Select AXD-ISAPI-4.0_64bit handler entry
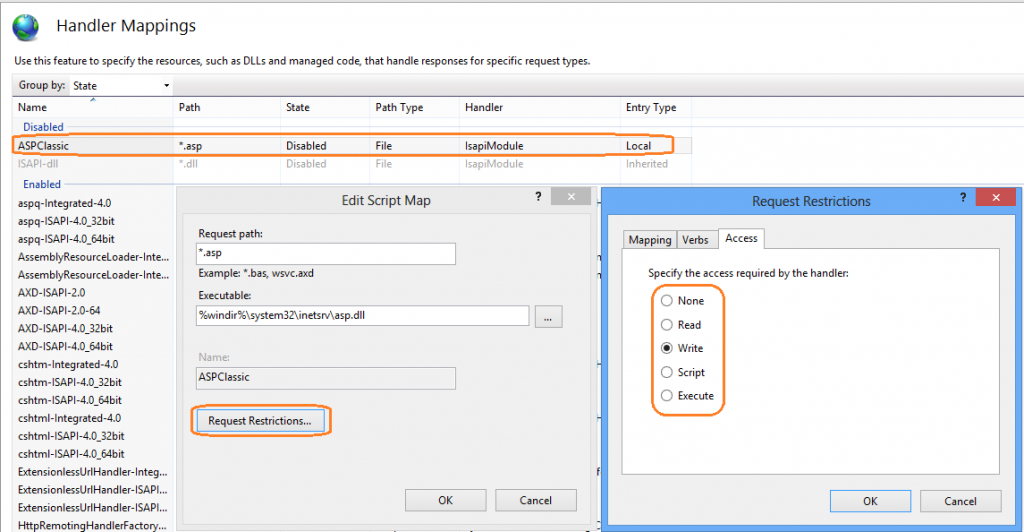 (x=65, y=347)
